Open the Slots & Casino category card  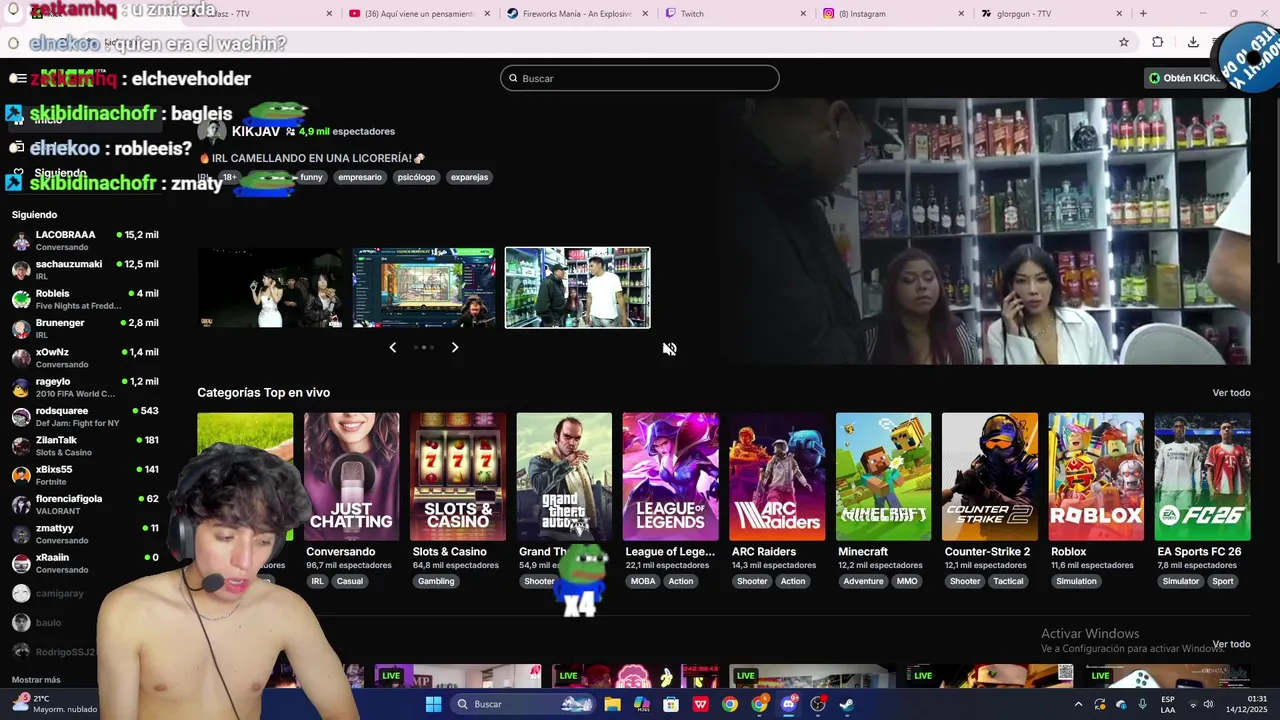point(458,476)
